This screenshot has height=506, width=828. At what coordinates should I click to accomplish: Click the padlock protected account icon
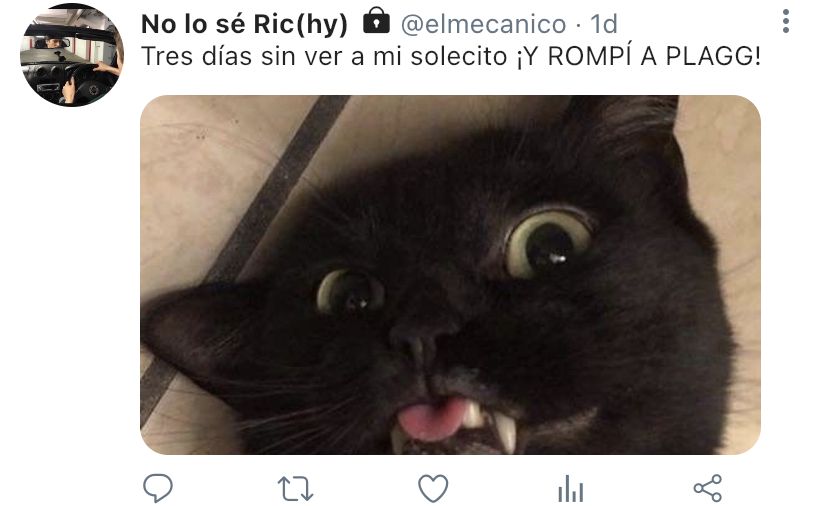376,21
